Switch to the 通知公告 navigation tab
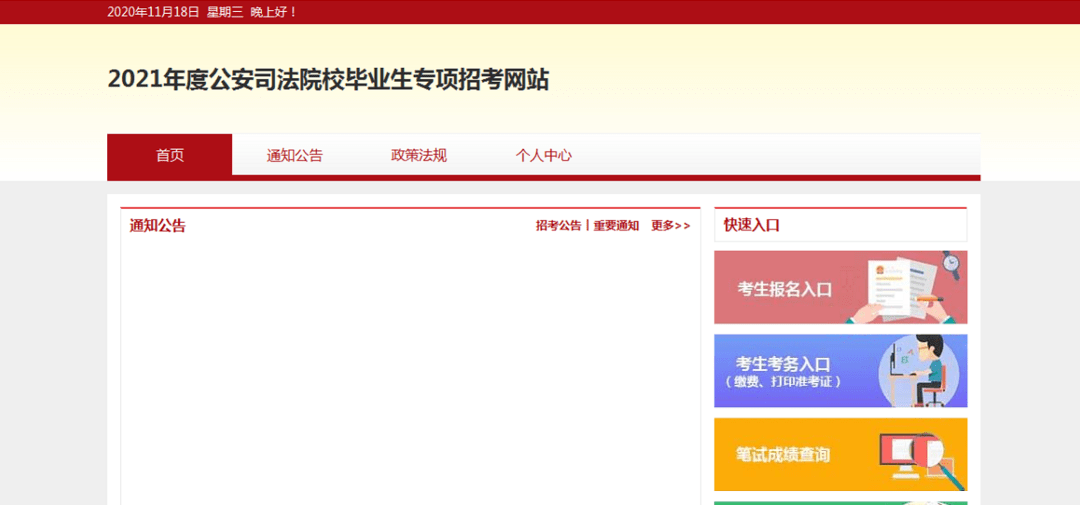Viewport: 1080px width, 505px height. (294, 155)
